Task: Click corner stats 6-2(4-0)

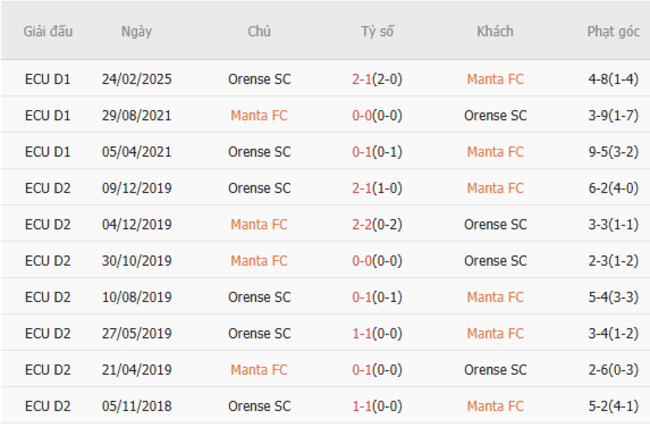Action: click(x=613, y=188)
